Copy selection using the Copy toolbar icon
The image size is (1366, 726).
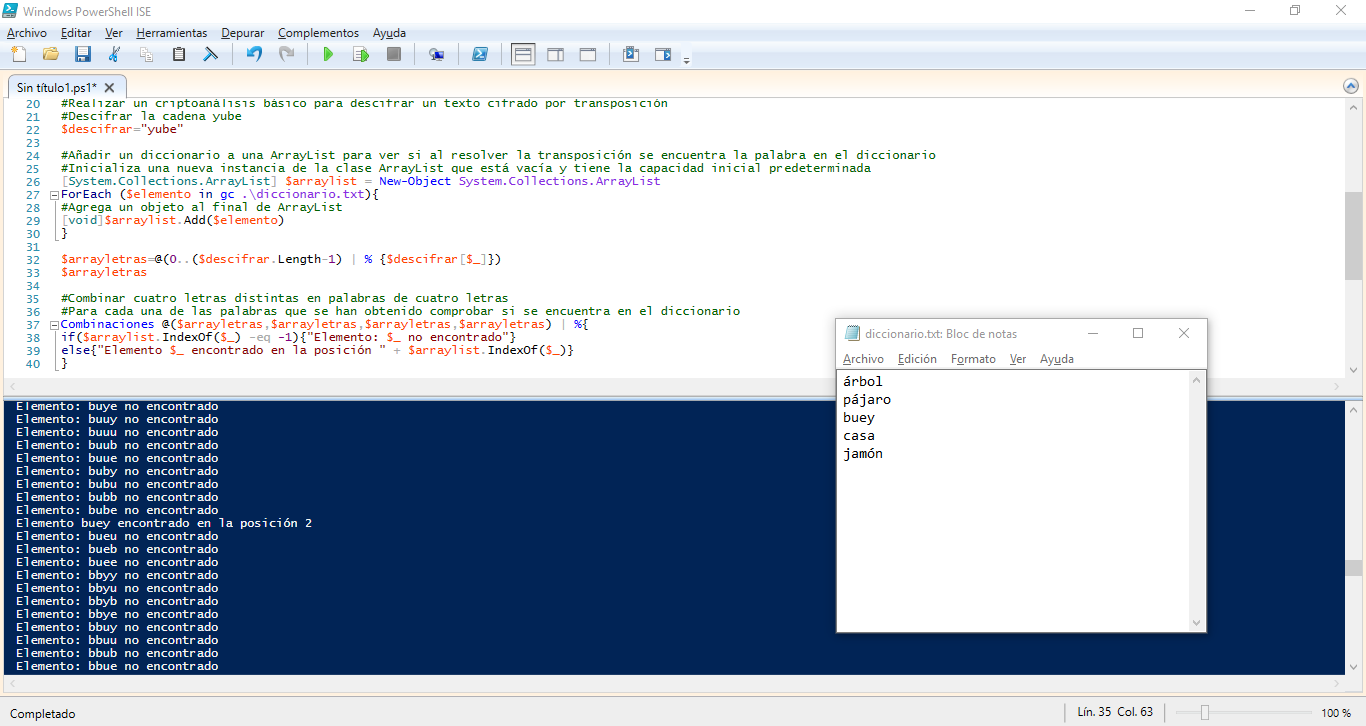pyautogui.click(x=146, y=54)
